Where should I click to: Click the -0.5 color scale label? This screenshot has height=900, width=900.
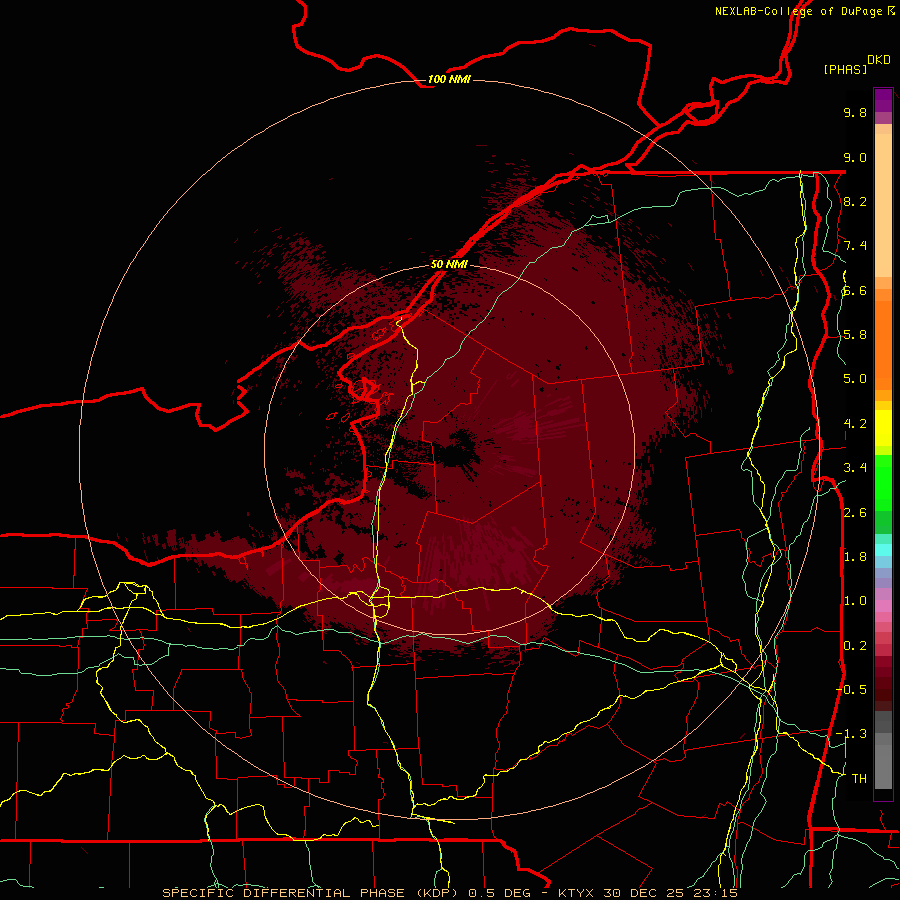[x=852, y=690]
